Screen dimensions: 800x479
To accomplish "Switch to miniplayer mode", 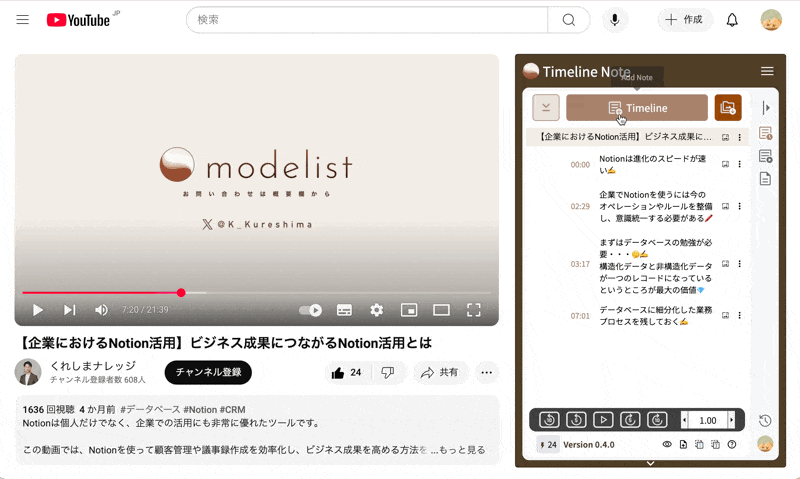I will coord(409,310).
